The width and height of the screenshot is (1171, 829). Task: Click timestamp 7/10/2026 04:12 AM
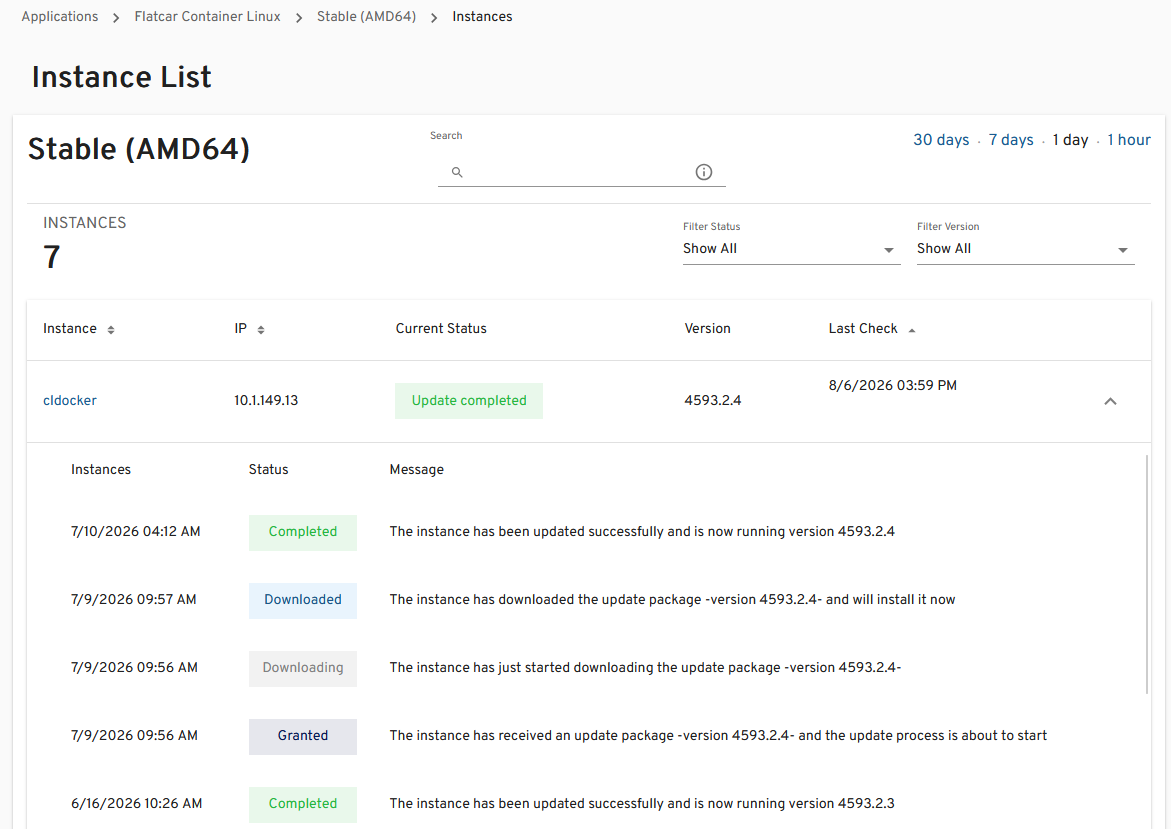[135, 532]
